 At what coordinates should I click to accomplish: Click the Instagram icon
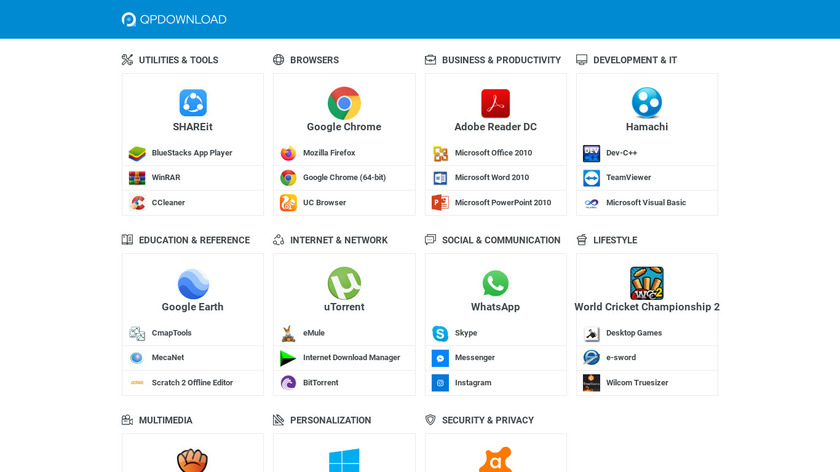(x=440, y=383)
